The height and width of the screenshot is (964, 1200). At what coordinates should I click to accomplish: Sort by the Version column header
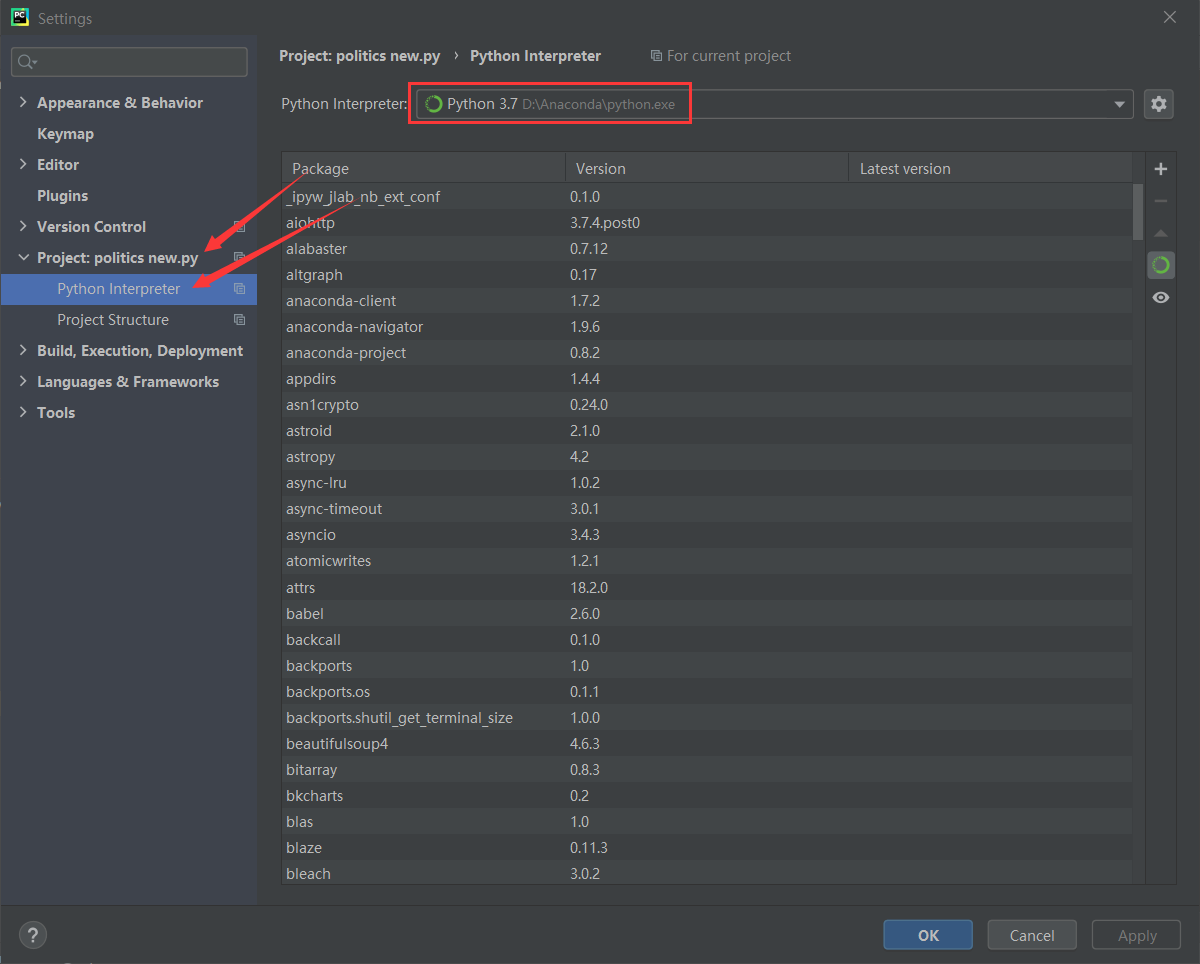[707, 168]
